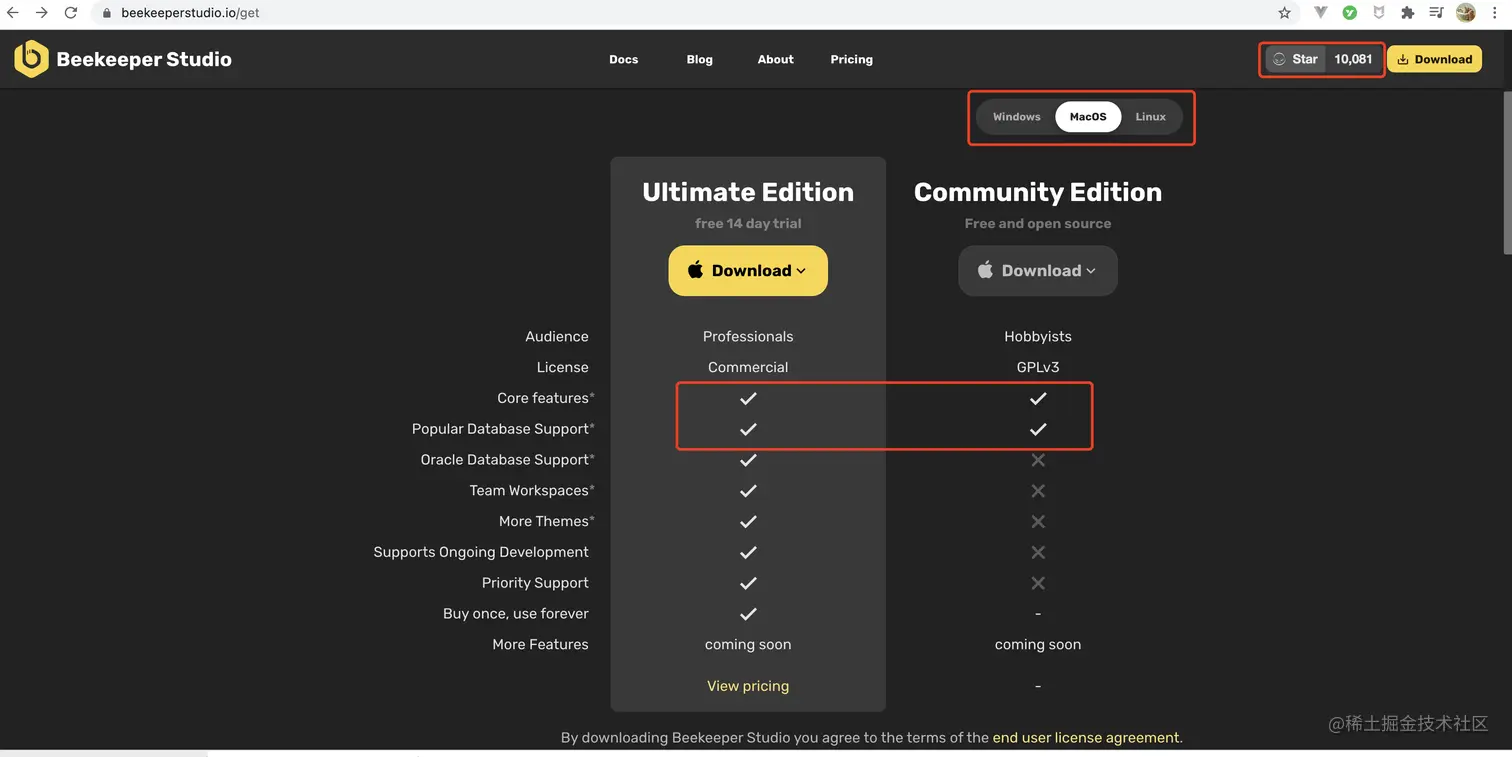Go back with the browser back arrow

click(x=12, y=13)
